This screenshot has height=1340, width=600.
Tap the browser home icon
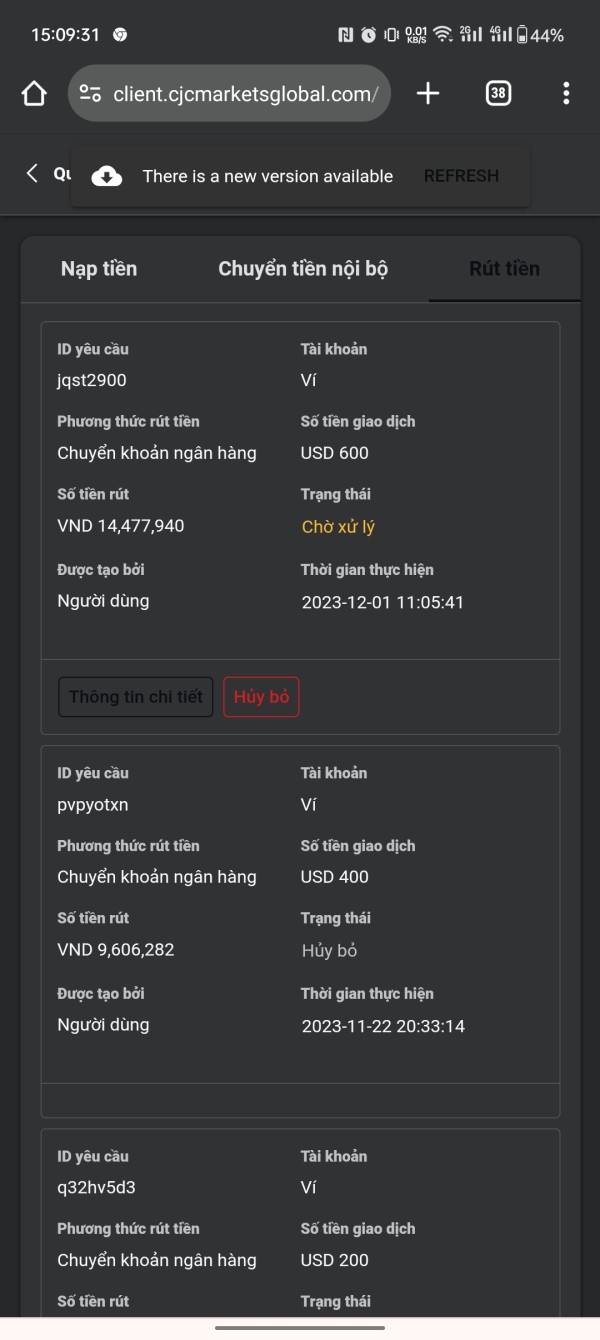point(34,94)
